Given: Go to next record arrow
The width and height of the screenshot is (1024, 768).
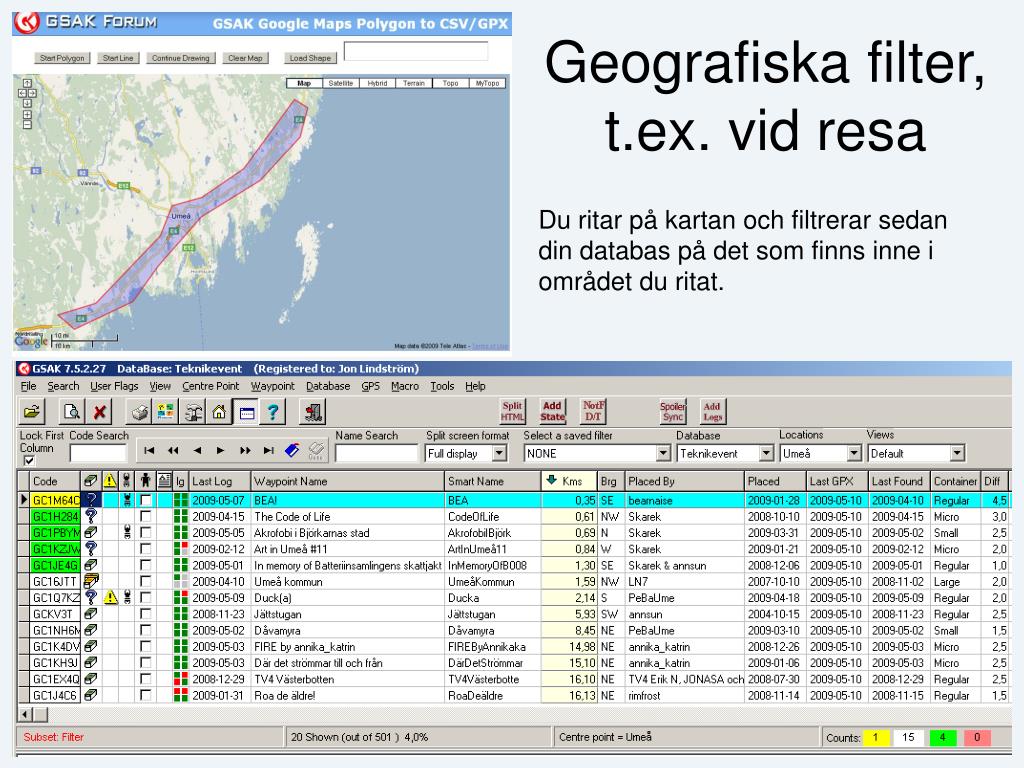Looking at the screenshot, I should click(221, 451).
